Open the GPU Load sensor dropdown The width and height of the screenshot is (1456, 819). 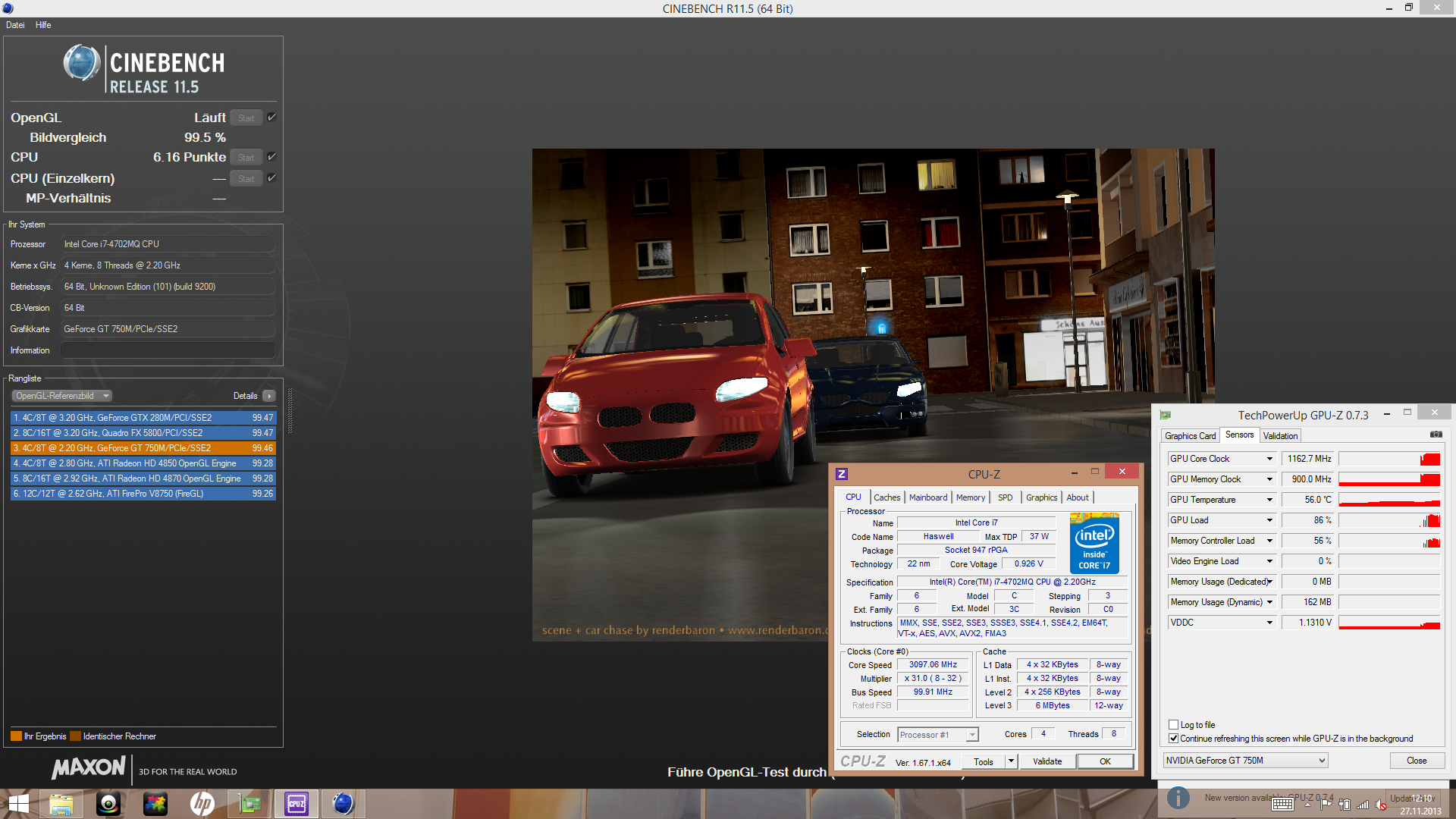[x=1269, y=520]
